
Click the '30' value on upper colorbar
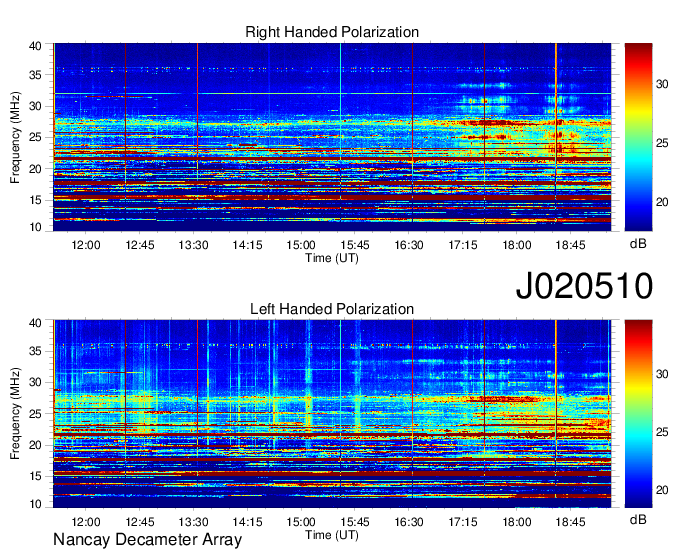click(x=662, y=84)
